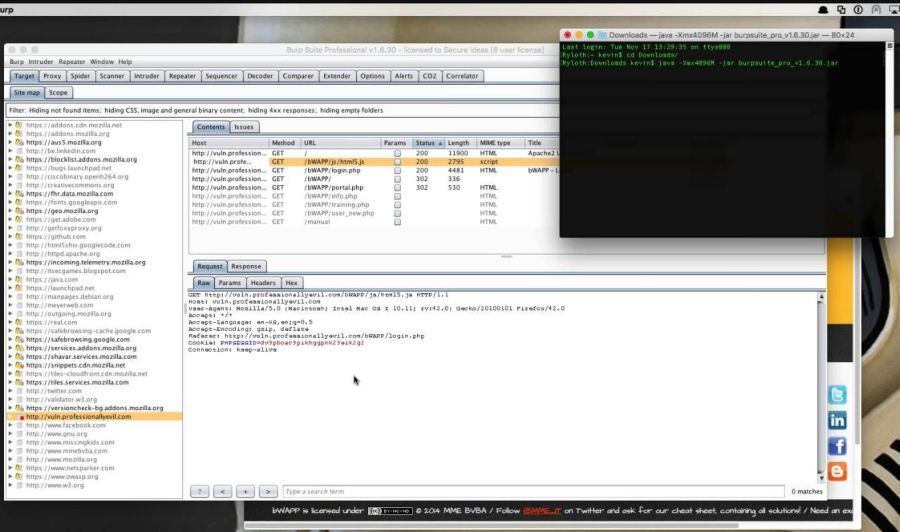This screenshot has width=900, height=532.
Task: Click the search term input field
Action: (x=534, y=492)
